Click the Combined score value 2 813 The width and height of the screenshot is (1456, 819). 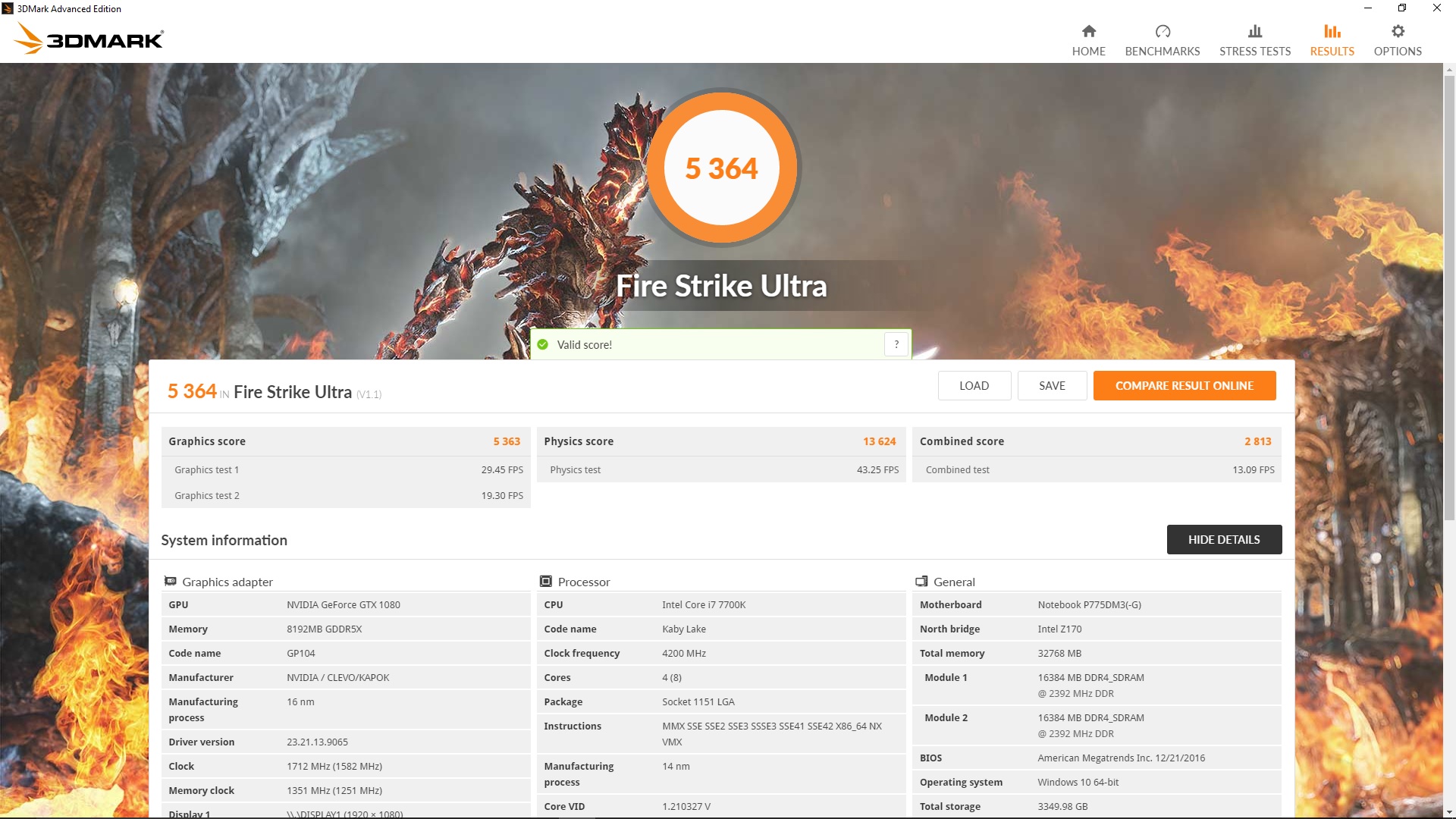point(1257,441)
